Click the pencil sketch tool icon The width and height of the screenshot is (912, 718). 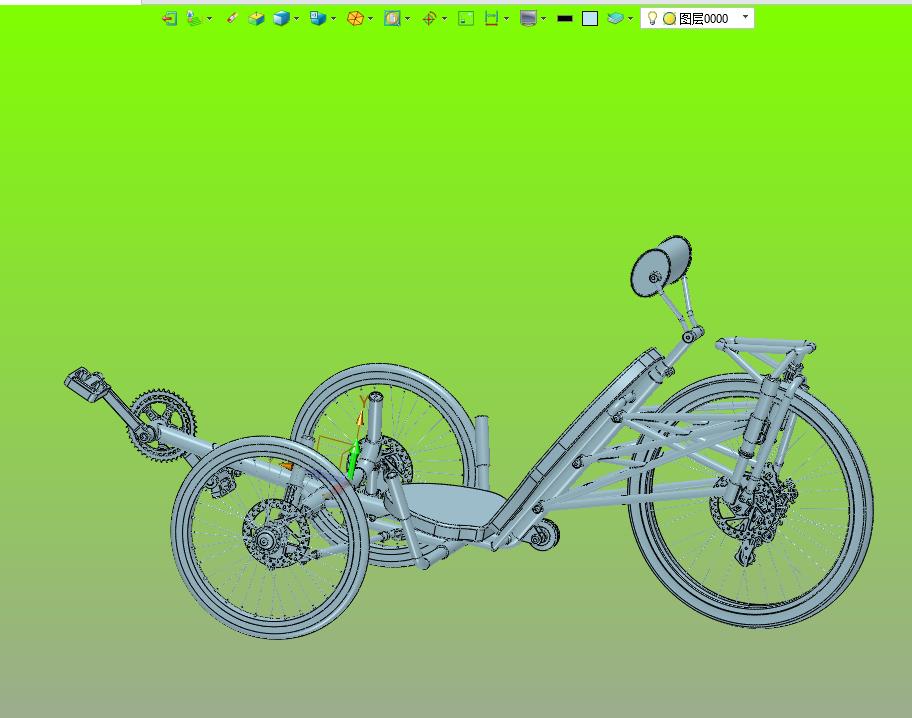point(231,18)
